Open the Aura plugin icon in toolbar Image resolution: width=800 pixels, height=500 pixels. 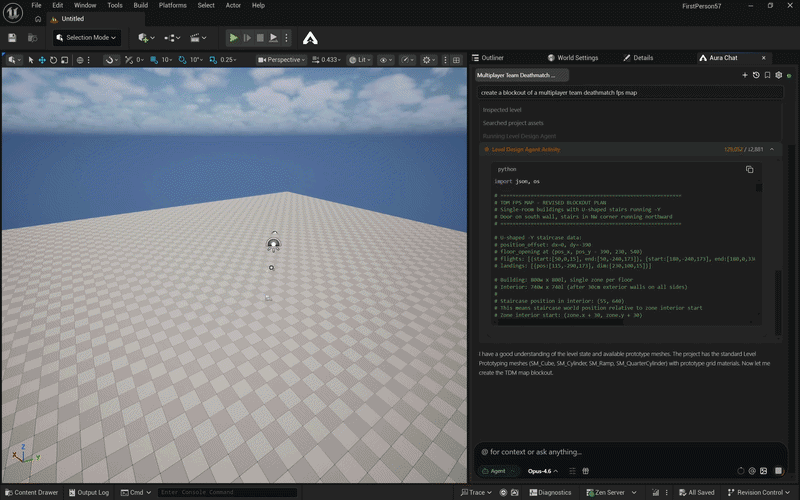[311, 38]
